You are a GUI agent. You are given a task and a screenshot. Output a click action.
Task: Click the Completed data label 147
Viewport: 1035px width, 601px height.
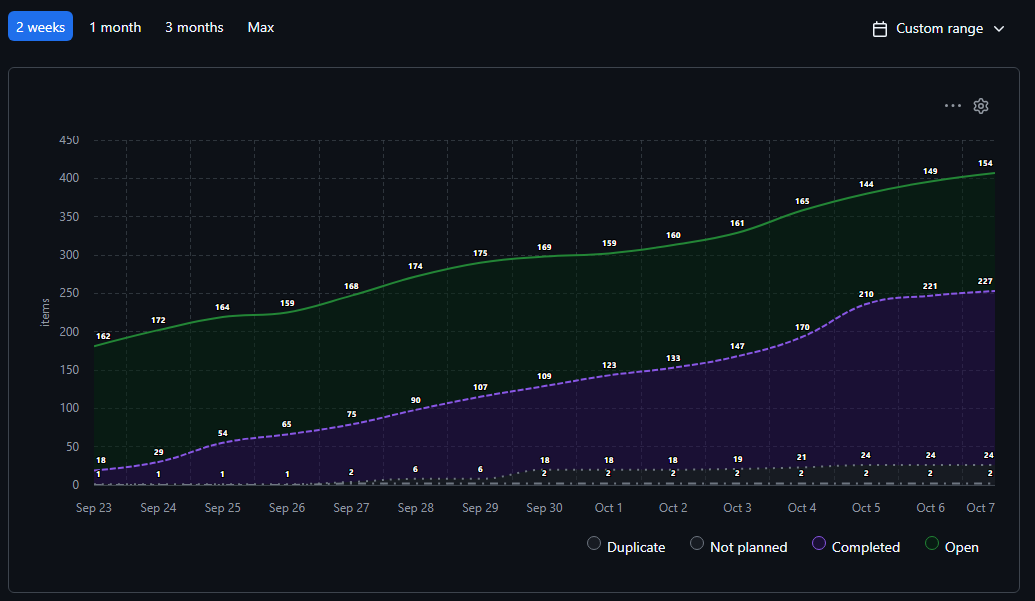coord(737,346)
